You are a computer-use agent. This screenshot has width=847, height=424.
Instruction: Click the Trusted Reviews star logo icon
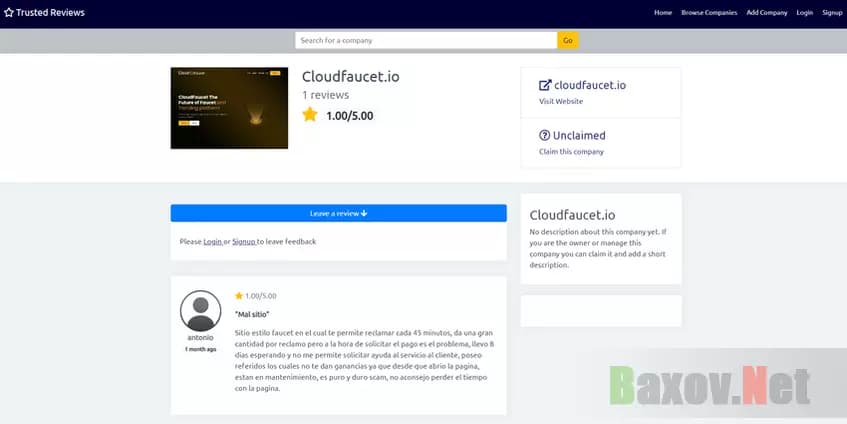coord(9,13)
